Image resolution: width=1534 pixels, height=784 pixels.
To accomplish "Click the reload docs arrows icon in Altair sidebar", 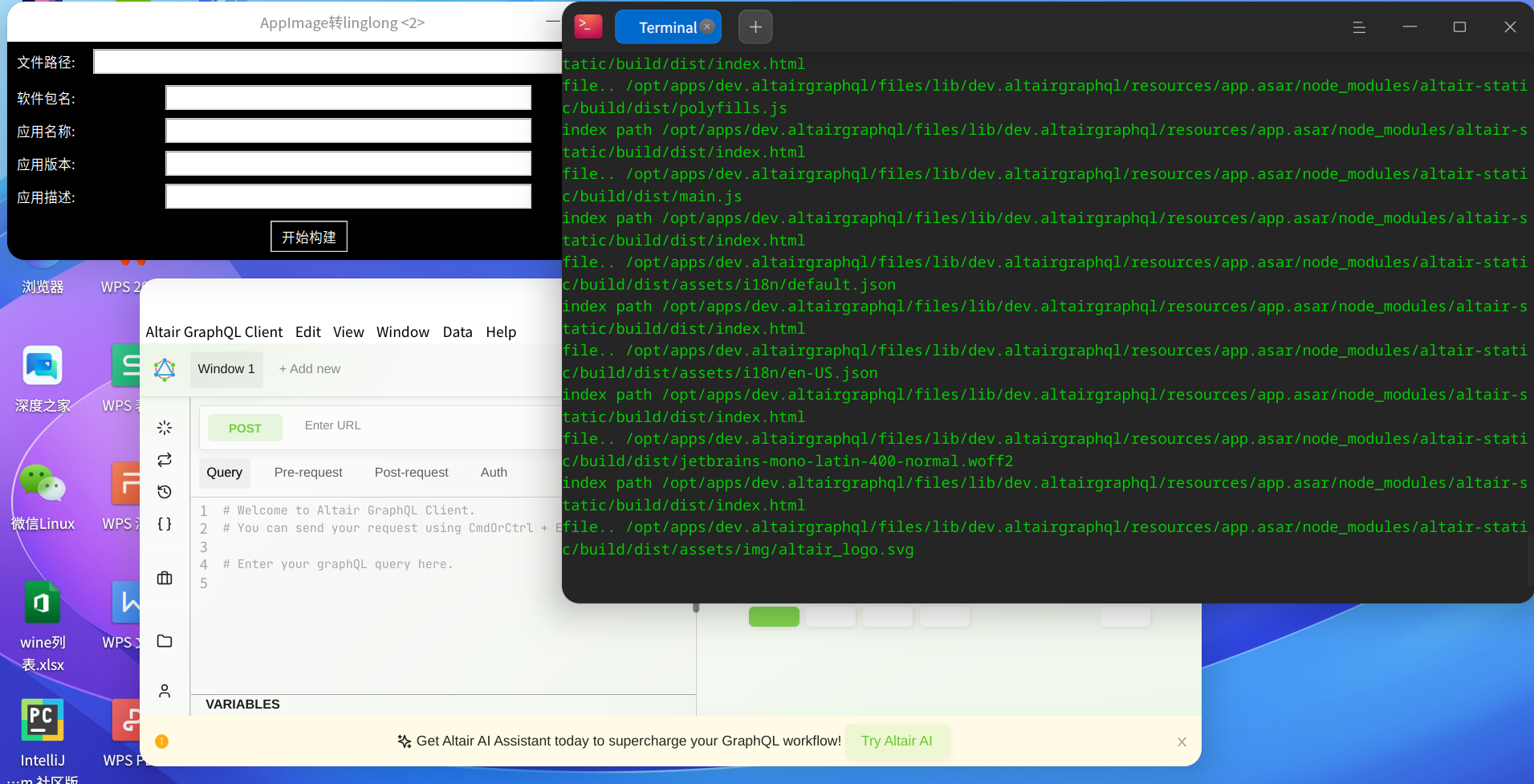I will click(x=165, y=460).
